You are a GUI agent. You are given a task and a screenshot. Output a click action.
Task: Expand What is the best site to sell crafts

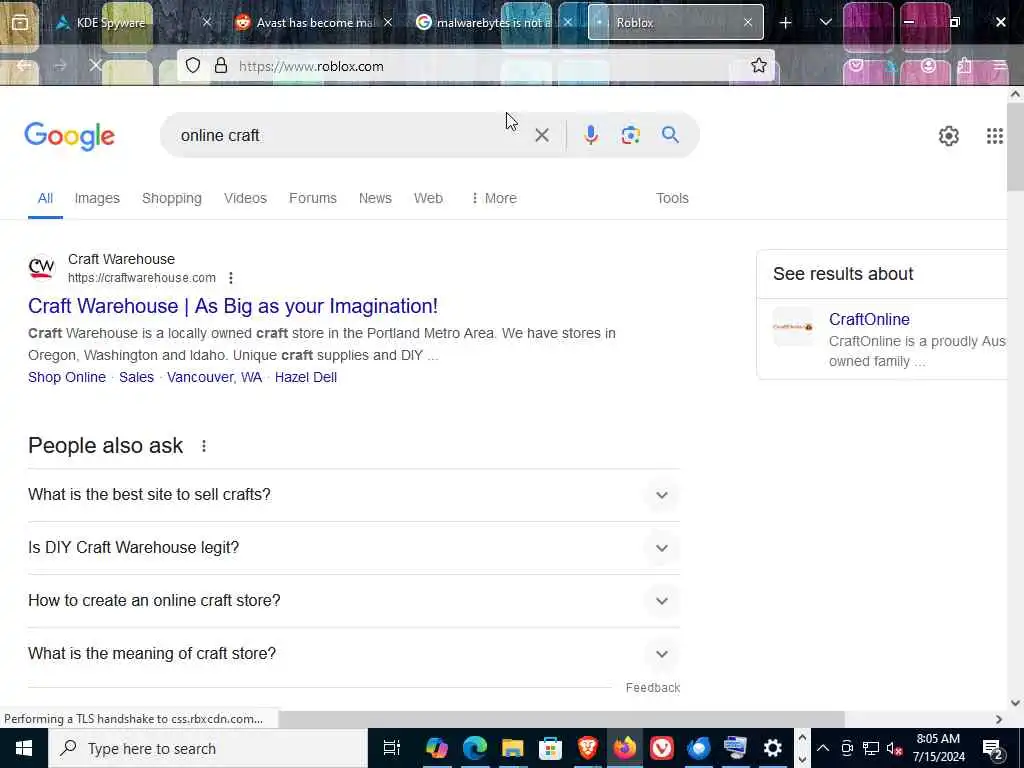tap(354, 495)
